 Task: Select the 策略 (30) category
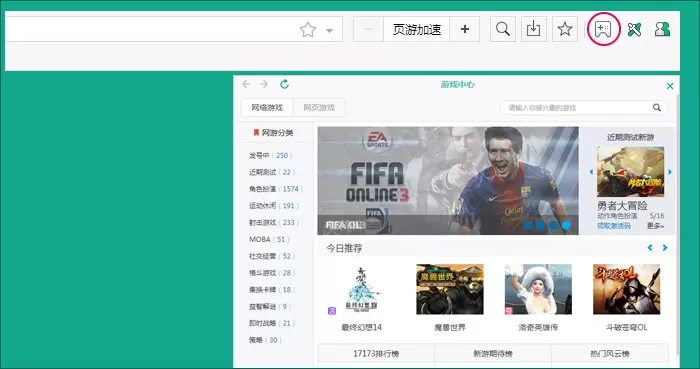266,340
